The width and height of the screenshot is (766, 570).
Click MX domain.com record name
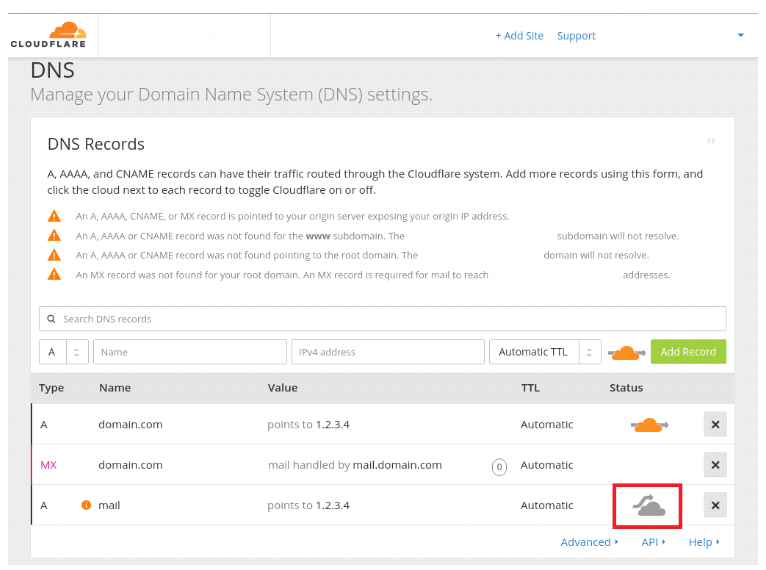pos(130,465)
